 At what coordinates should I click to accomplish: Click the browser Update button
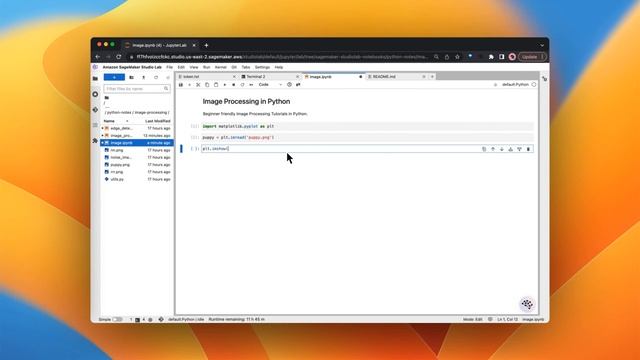pyautogui.click(x=532, y=57)
